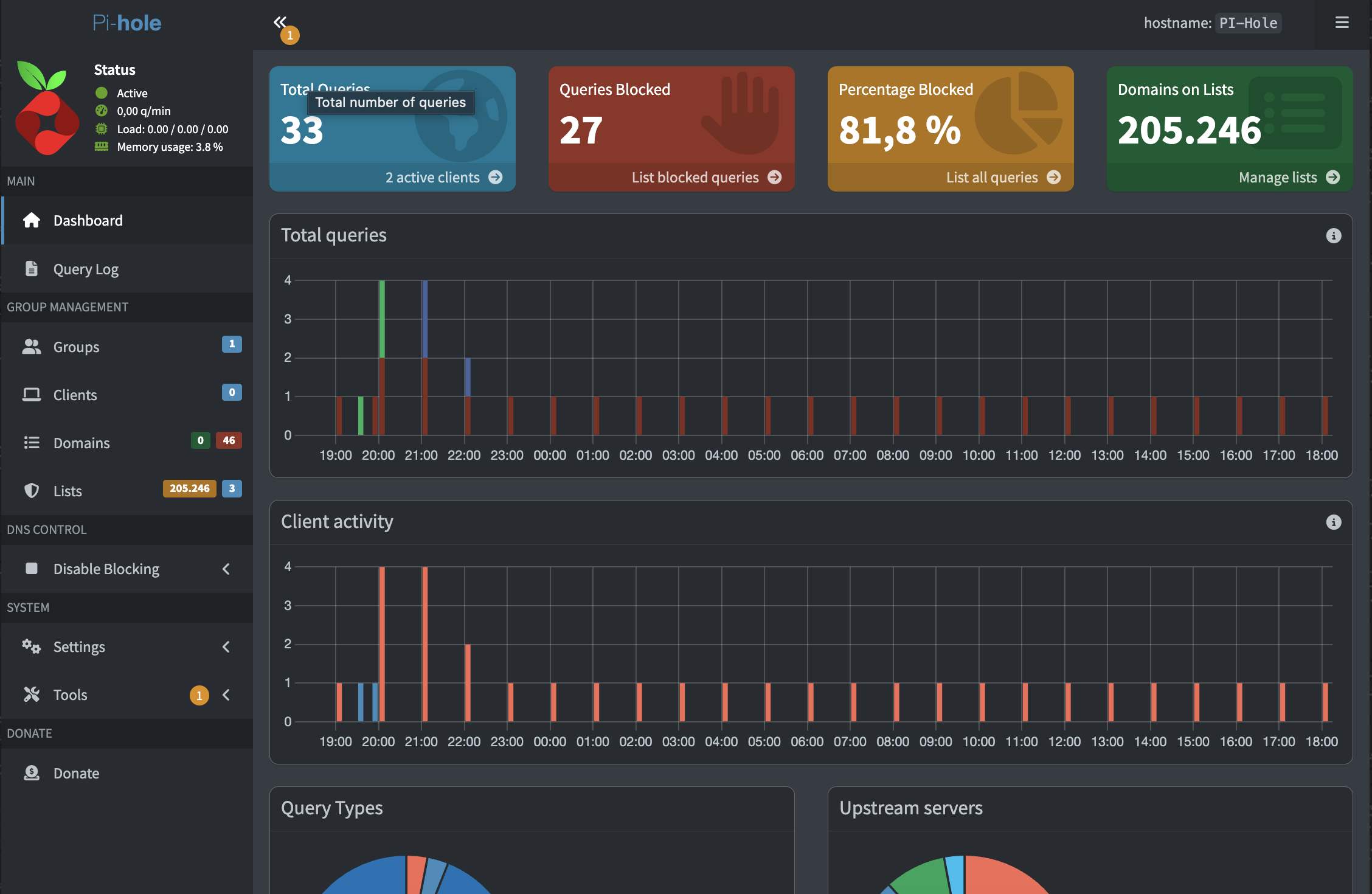
Task: Open the Query Log page
Action: [x=86, y=269]
